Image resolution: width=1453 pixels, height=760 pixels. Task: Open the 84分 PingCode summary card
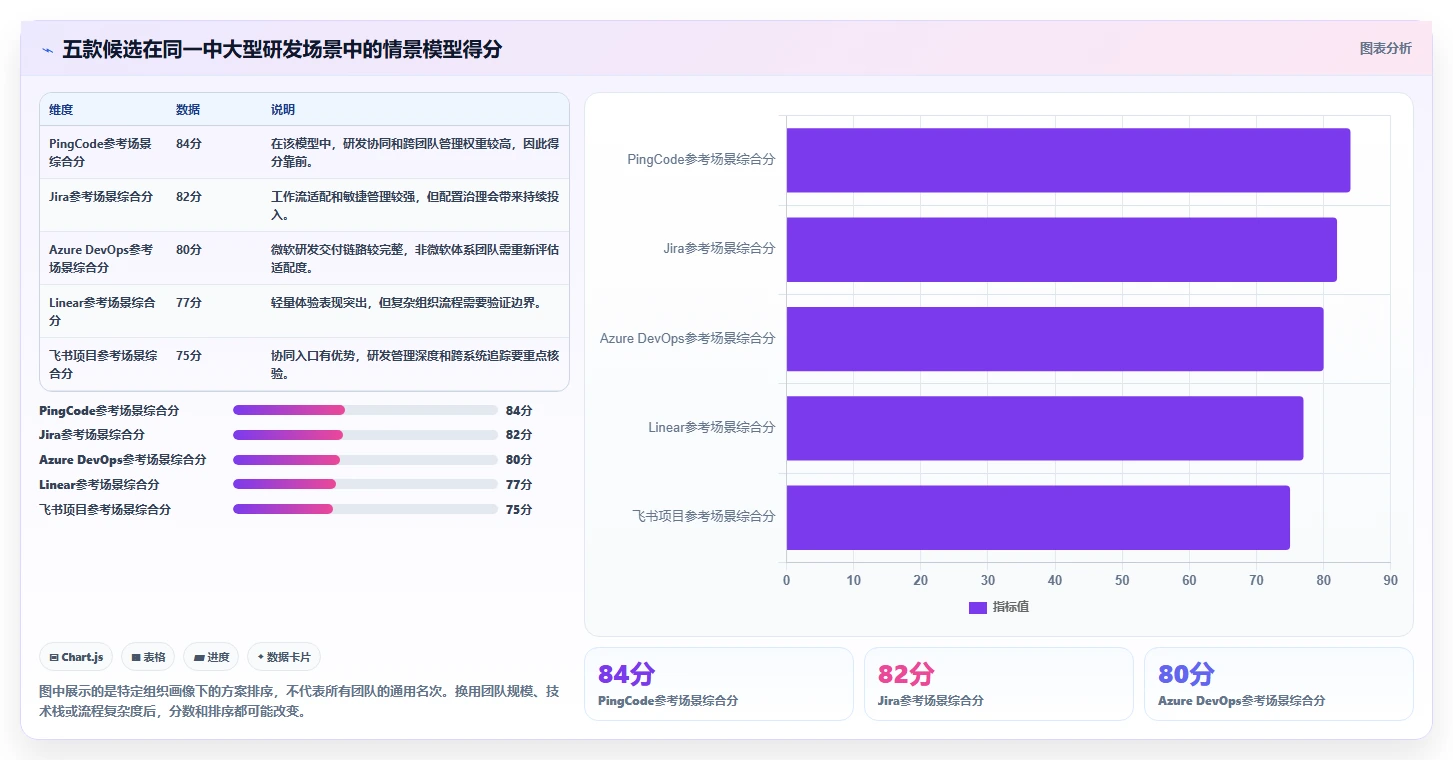point(719,684)
